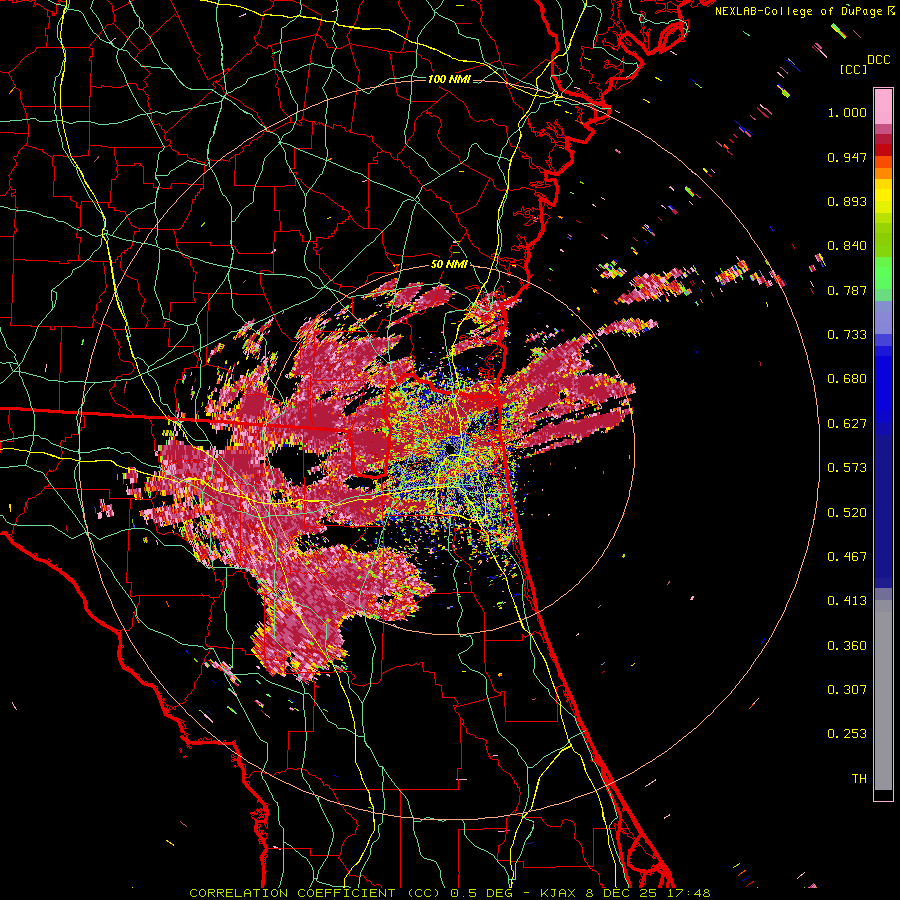900x900 pixels.
Task: Click the 0.360 color scale value
Action: [847, 646]
